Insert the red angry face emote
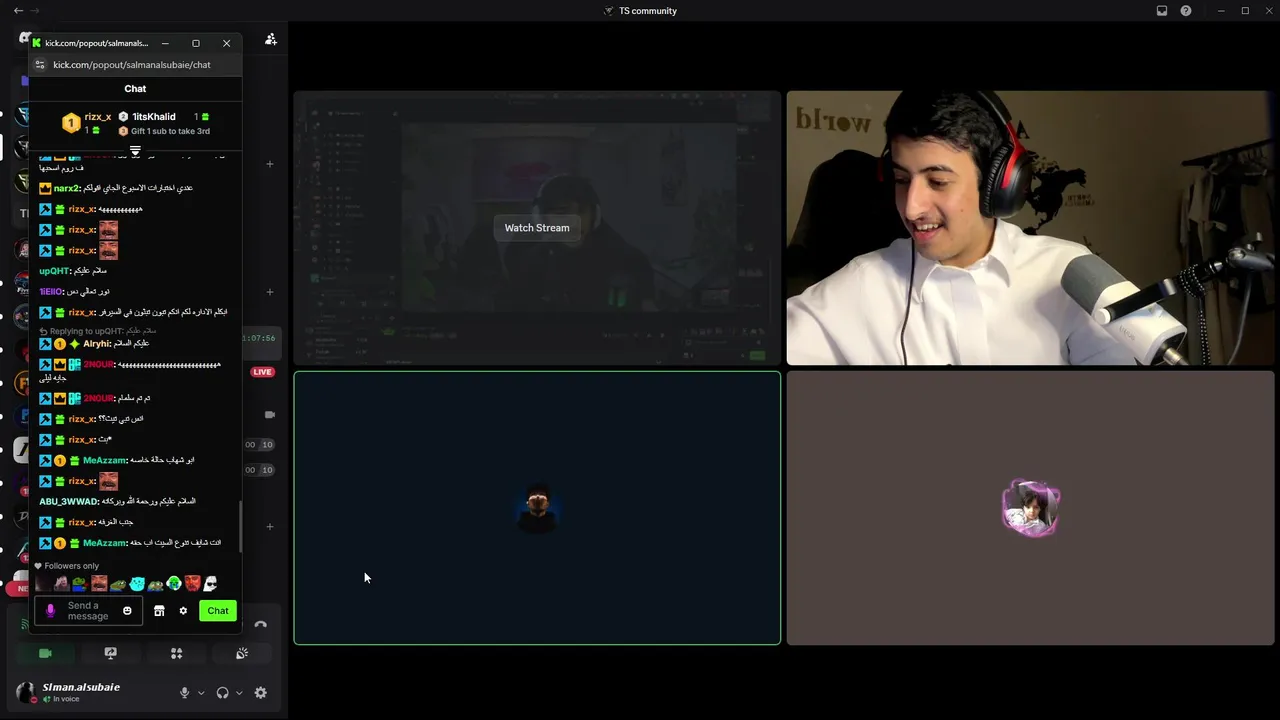The width and height of the screenshot is (1280, 720). click(193, 583)
